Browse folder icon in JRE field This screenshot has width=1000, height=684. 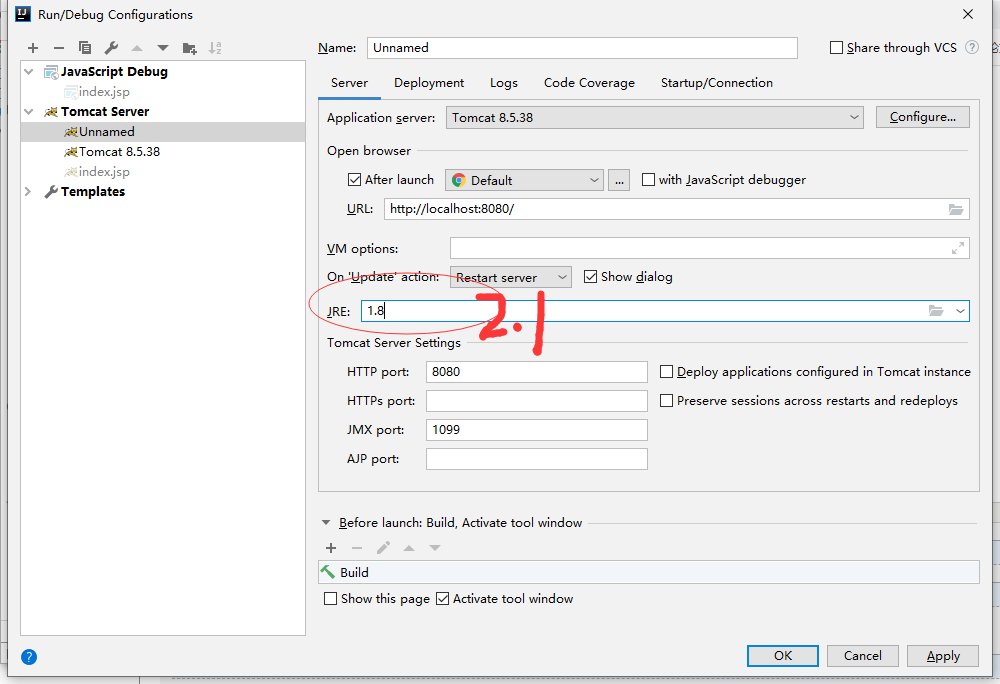point(936,311)
